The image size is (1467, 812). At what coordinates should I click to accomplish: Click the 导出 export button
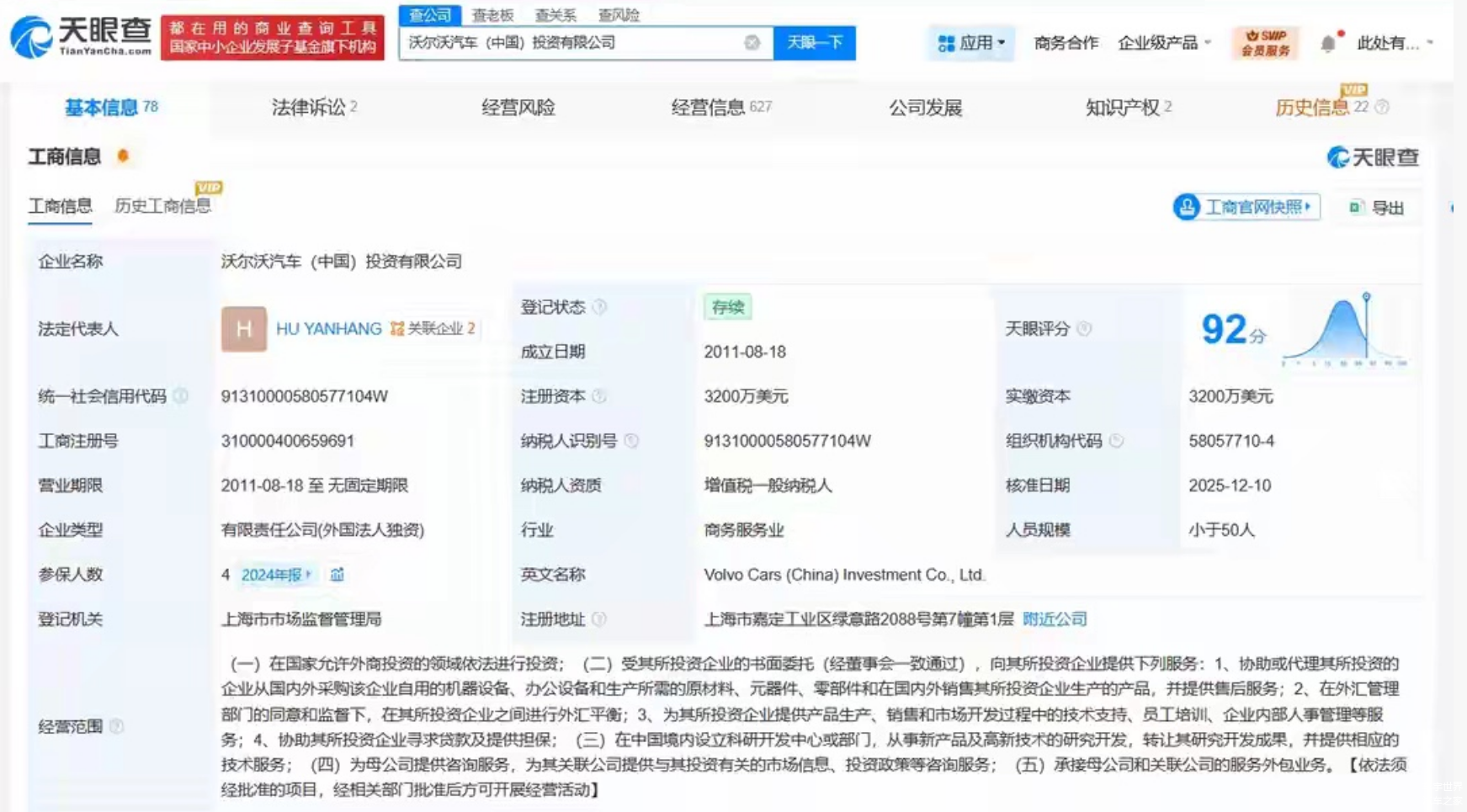1377,208
